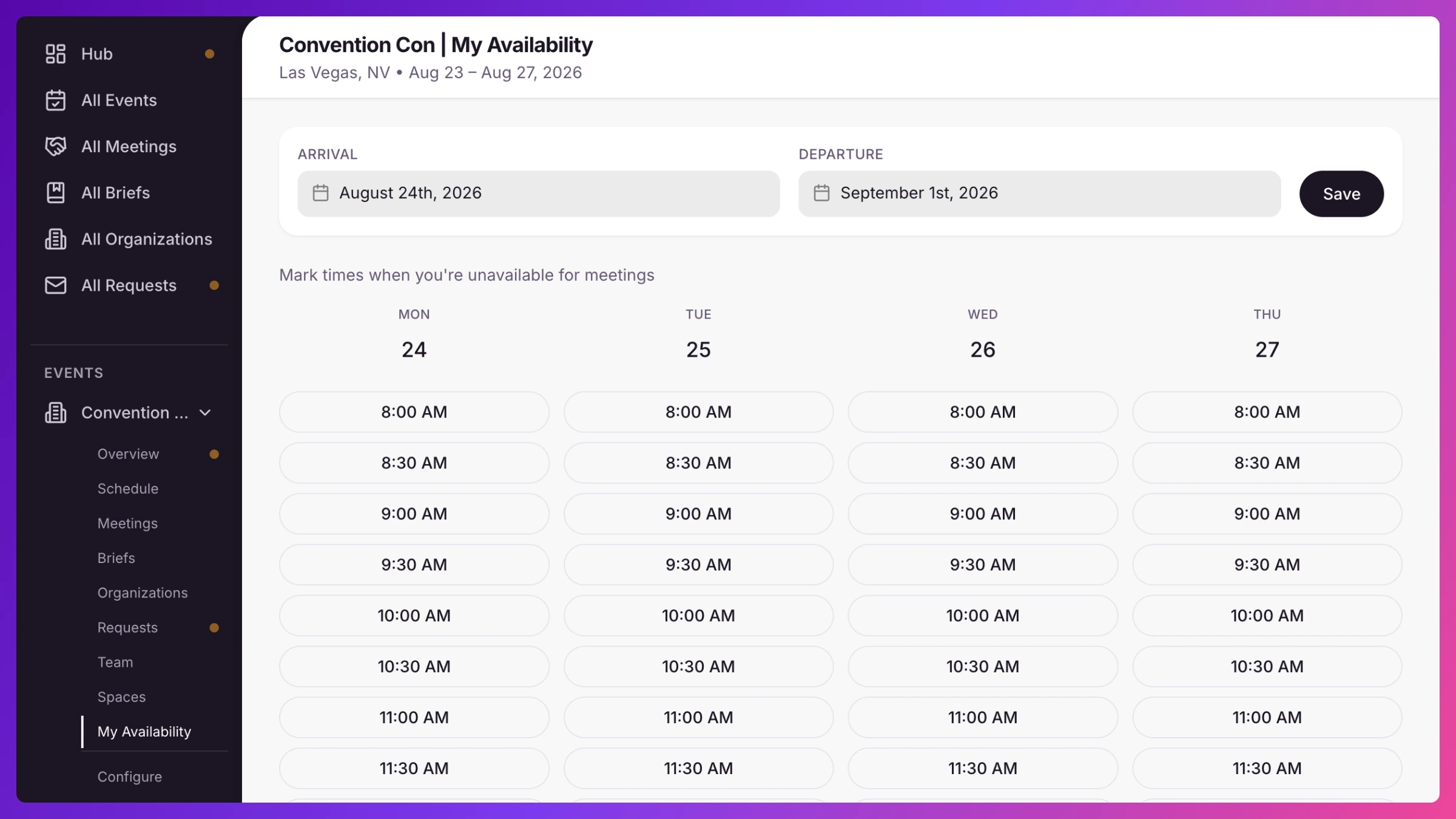Open Hub in sidebar
The image size is (1456, 819).
click(97, 54)
